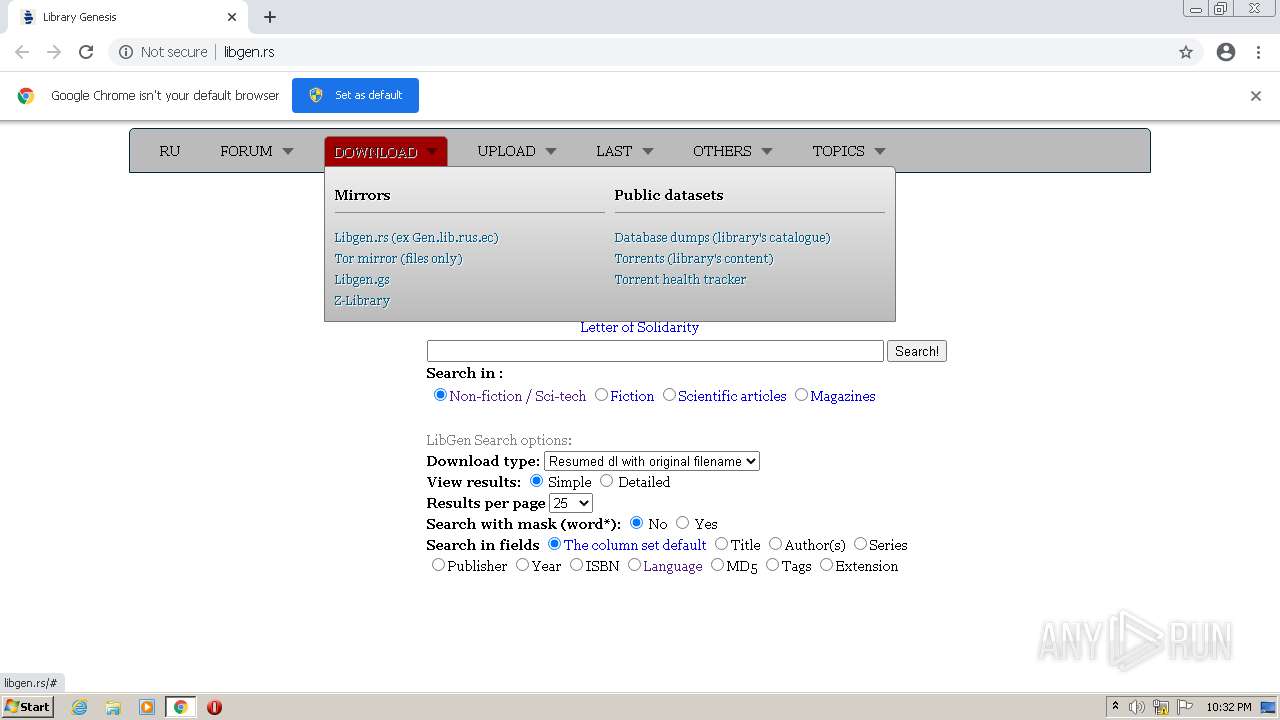Click the search text input field

655,351
